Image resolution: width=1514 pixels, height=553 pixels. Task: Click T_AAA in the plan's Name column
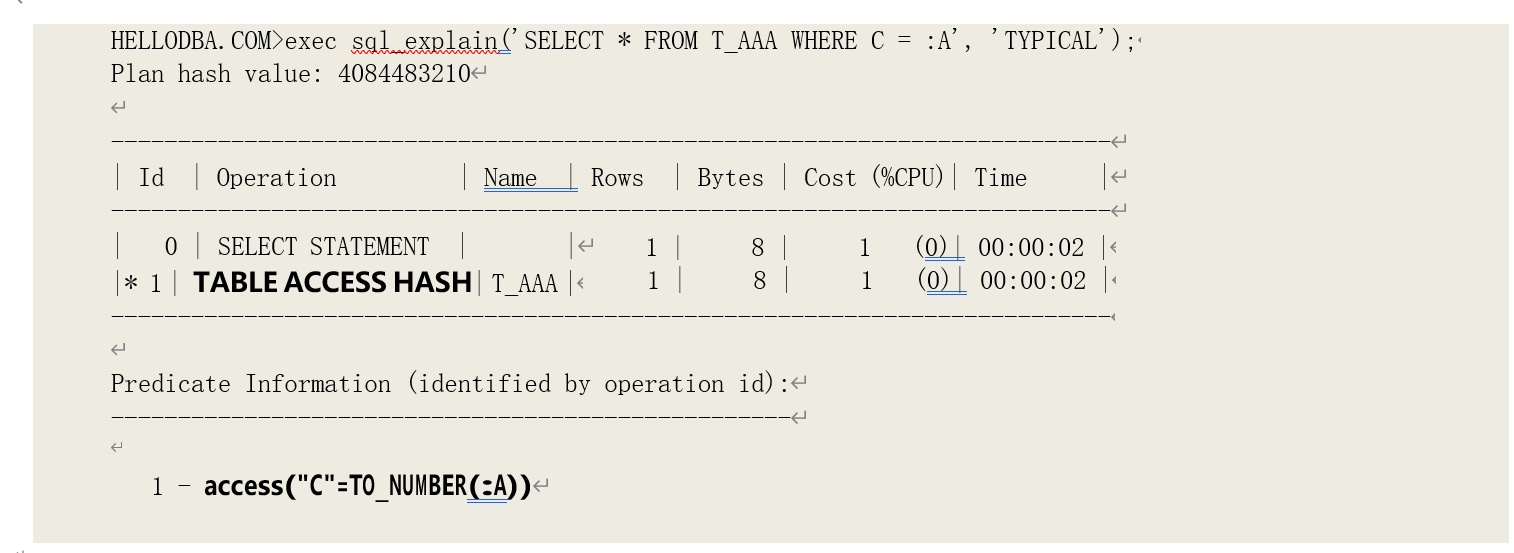pyautogui.click(x=525, y=284)
